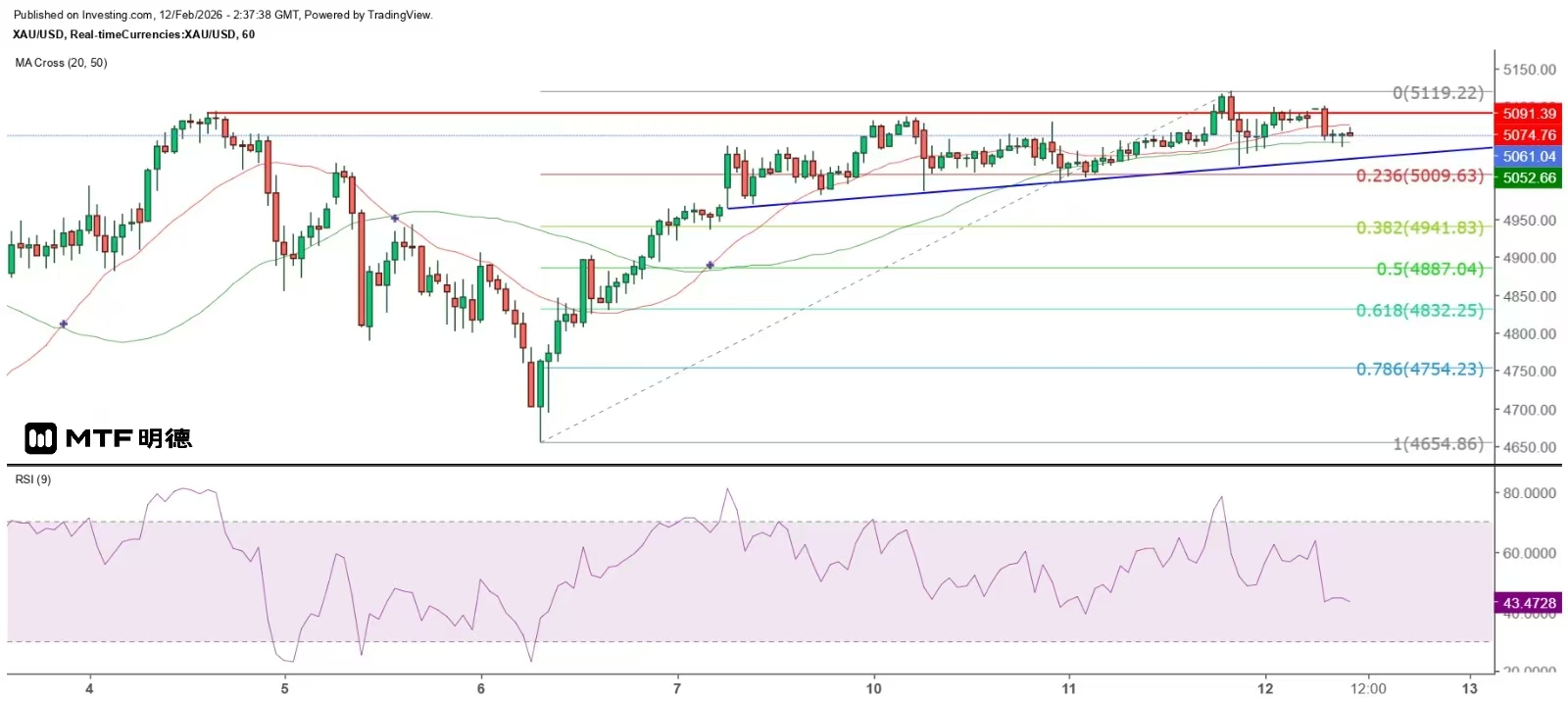Select the 0.786(4754.23) Fibonacci level label

point(1419,370)
